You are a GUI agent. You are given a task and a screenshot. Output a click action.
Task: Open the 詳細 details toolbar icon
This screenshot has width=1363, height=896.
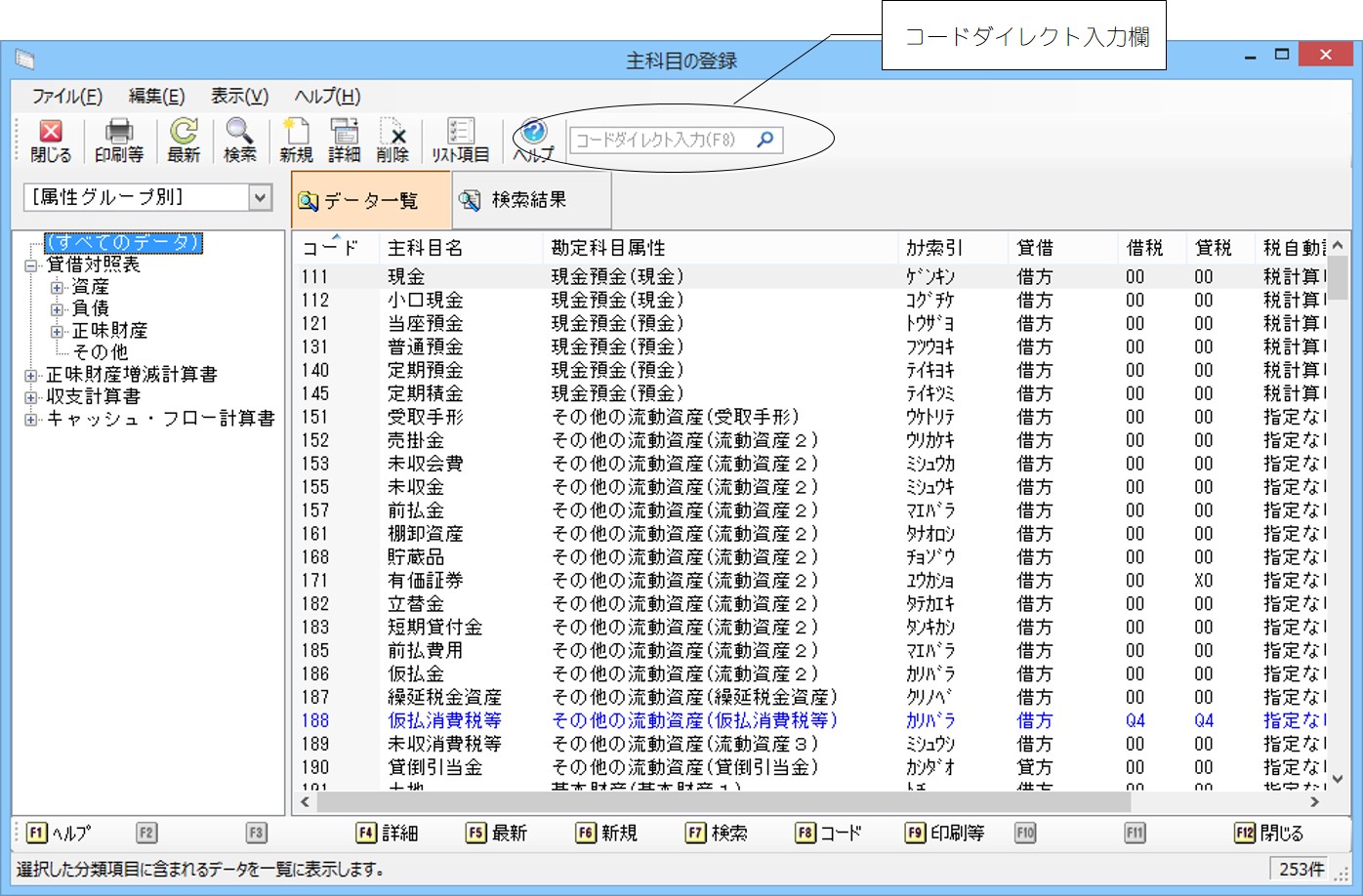[344, 140]
